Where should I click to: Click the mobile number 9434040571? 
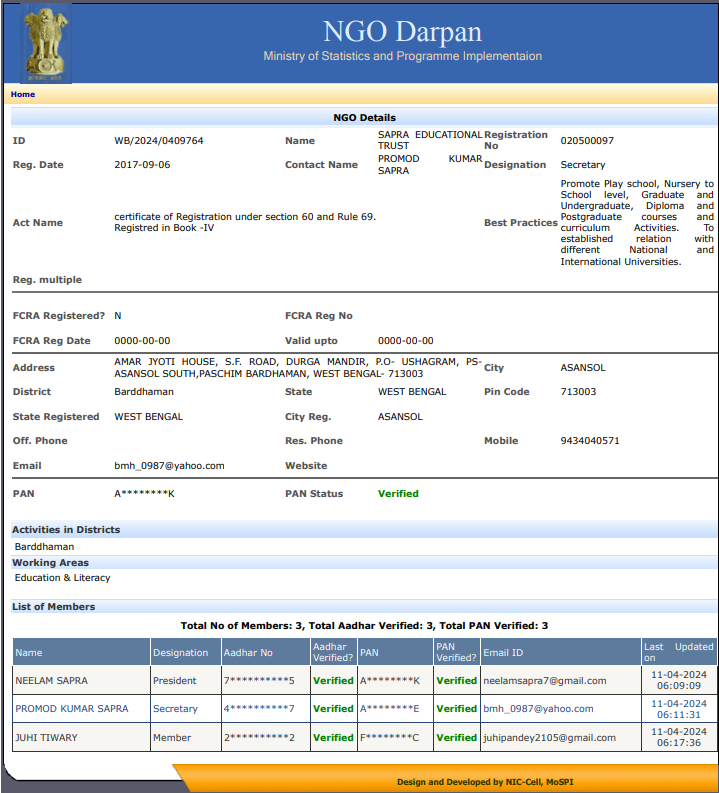(590, 441)
